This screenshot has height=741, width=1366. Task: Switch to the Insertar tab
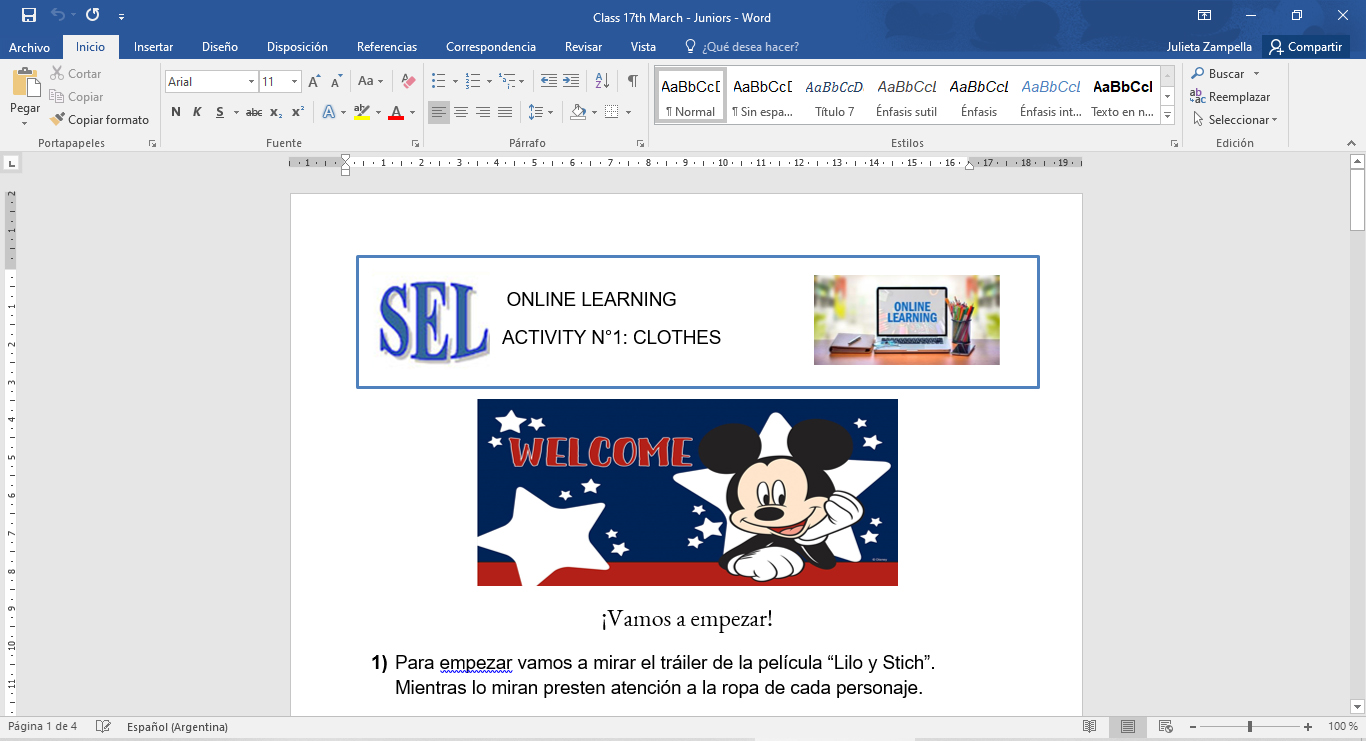point(153,47)
